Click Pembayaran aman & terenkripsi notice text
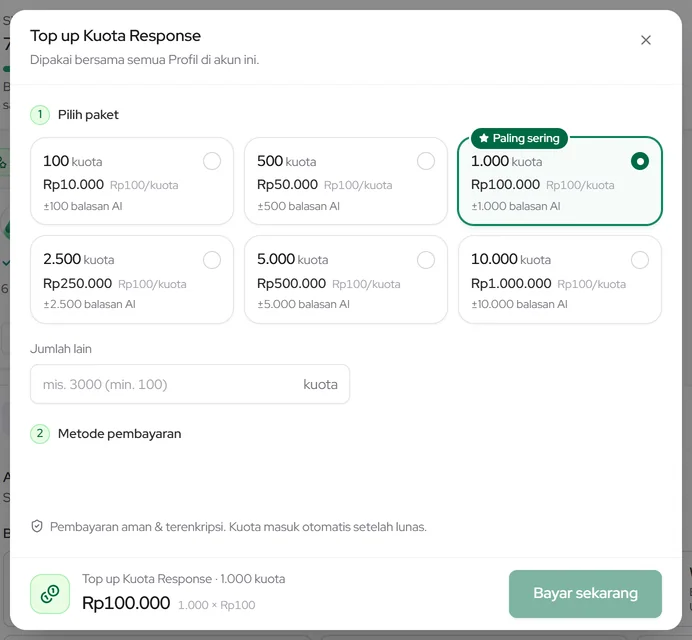The height and width of the screenshot is (640, 692). pos(238,527)
